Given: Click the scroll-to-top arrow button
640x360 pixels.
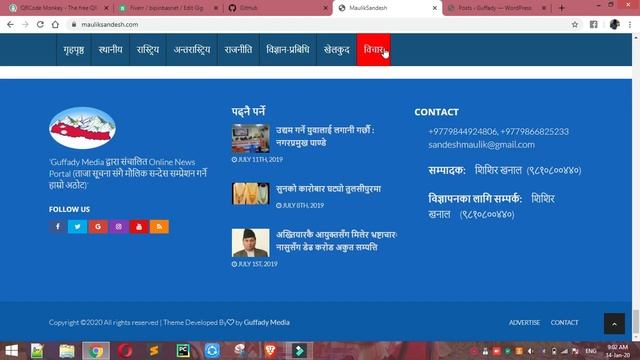Looking at the screenshot, I should pos(614,324).
